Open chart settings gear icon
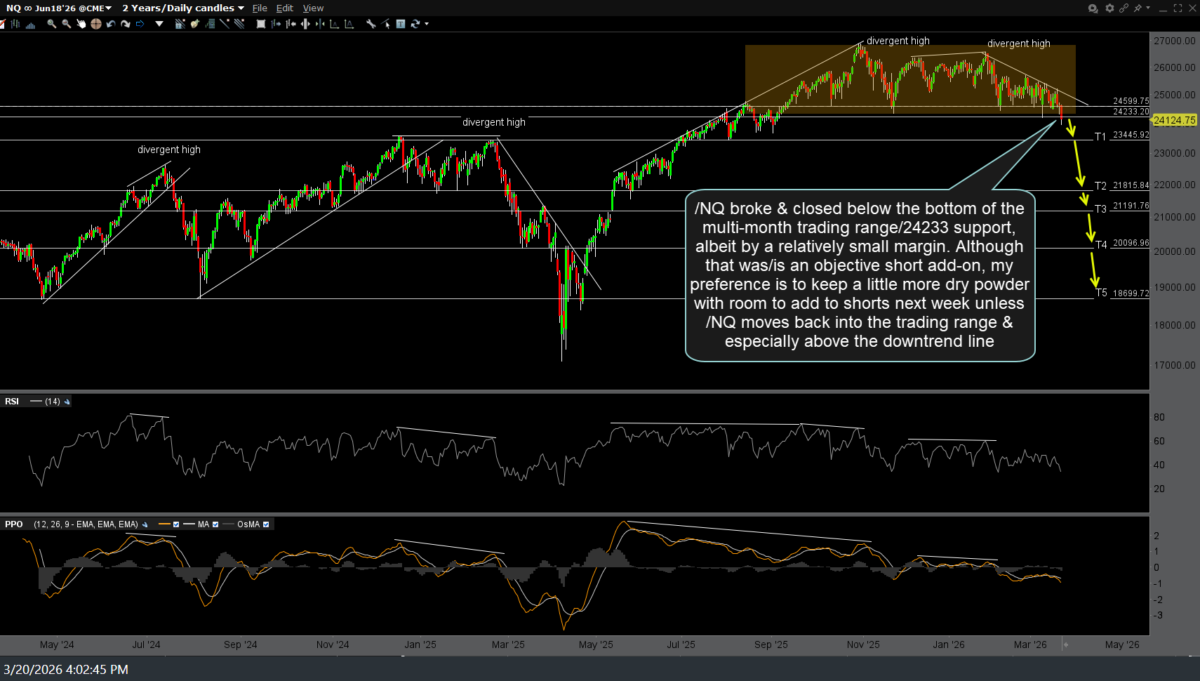Image resolution: width=1200 pixels, height=681 pixels. pos(1109,8)
